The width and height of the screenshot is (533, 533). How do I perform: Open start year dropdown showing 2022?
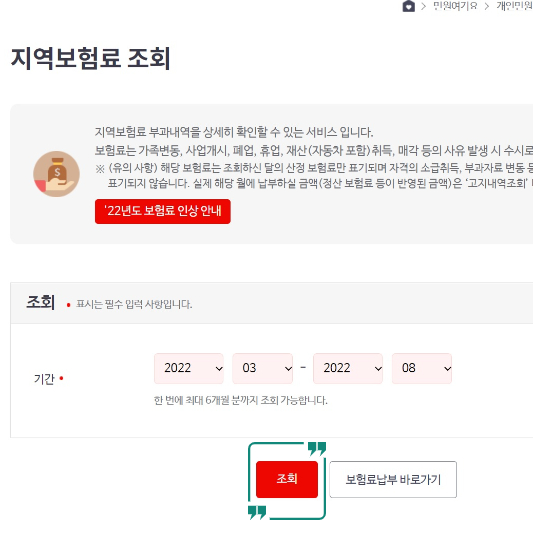(189, 368)
